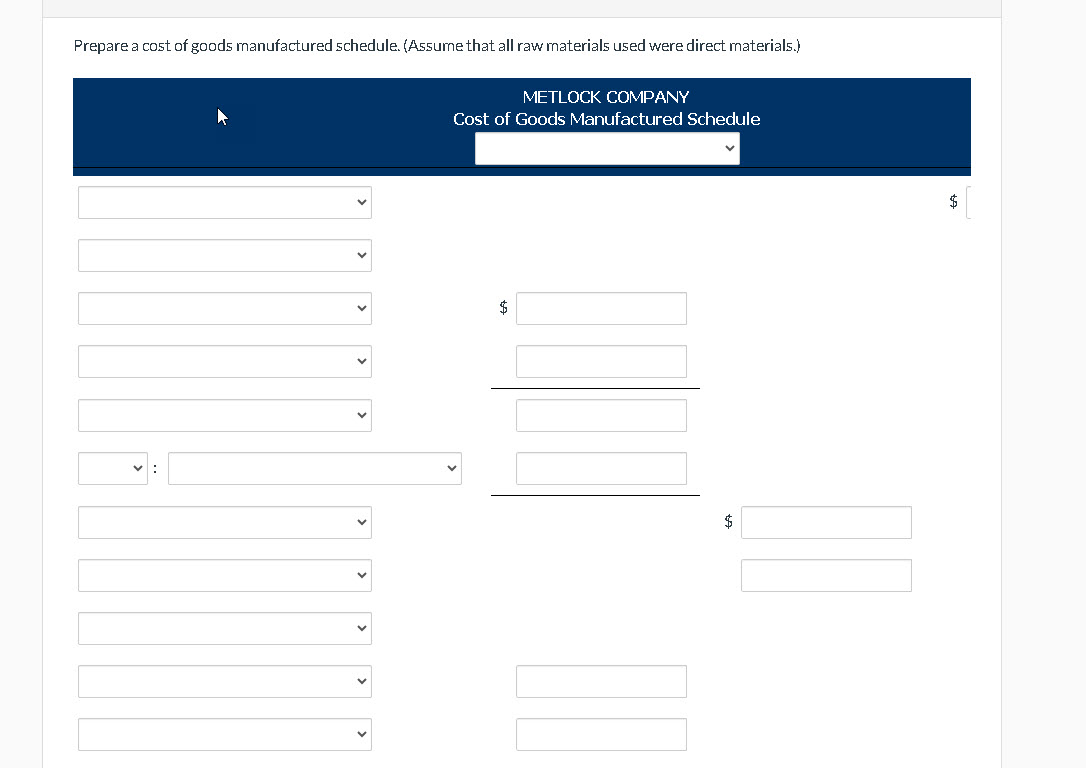Screen dimensions: 1086x768
Task: Click the bottom amount field in the middle column
Action: [601, 734]
